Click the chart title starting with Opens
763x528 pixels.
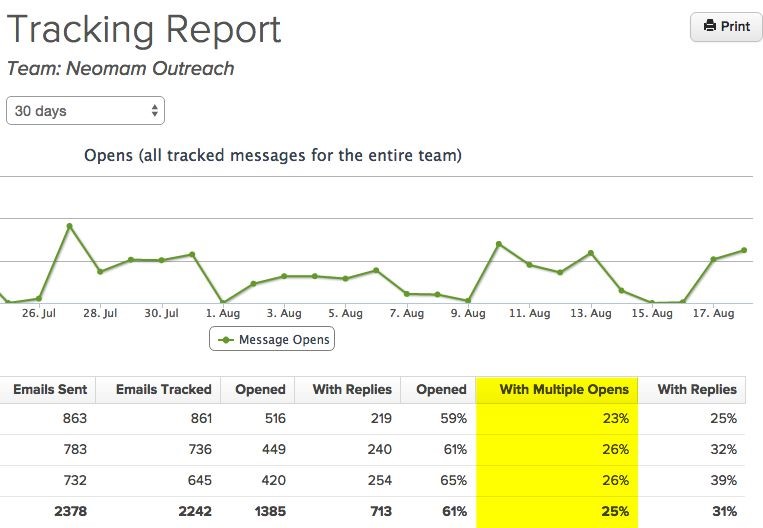(x=272, y=155)
